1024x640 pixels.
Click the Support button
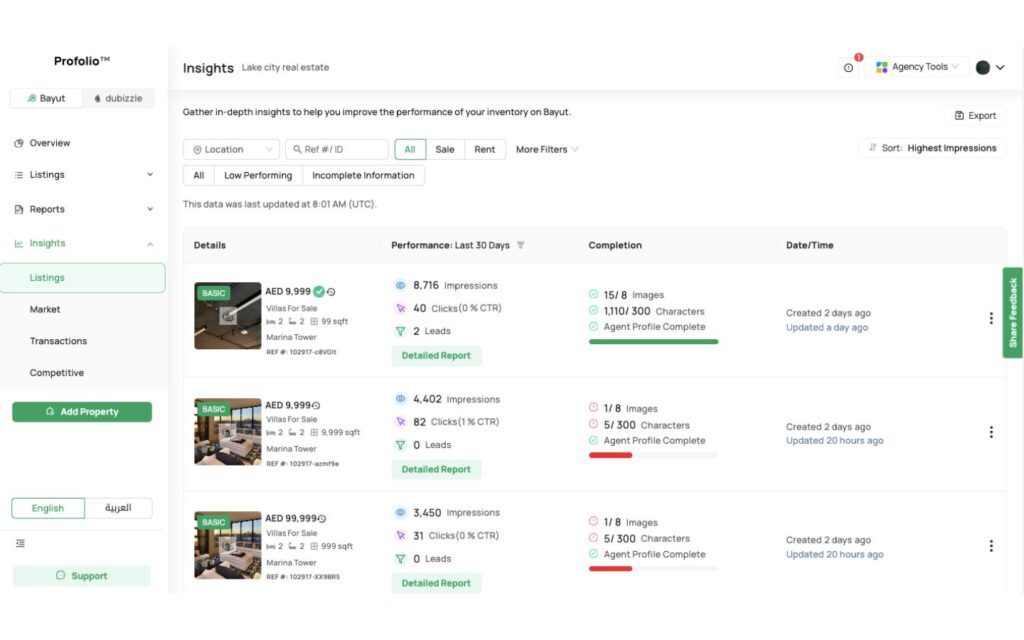(x=82, y=576)
